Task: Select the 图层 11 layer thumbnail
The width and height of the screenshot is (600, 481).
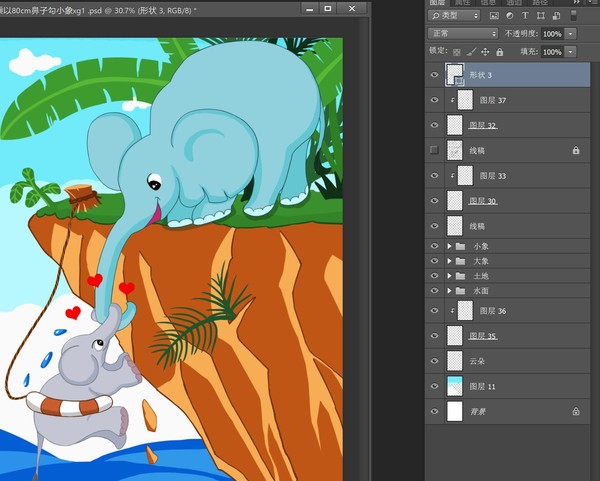Action: coord(455,386)
